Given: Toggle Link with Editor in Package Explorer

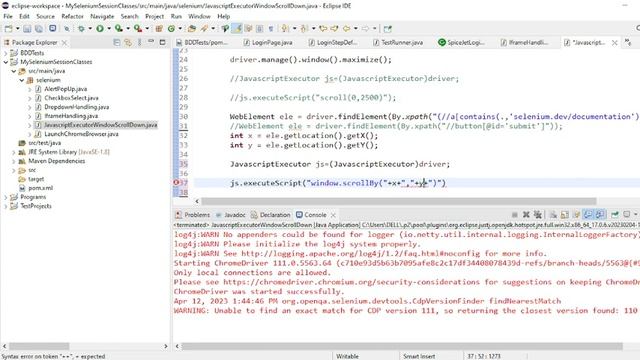Looking at the screenshot, I should click(128, 42).
